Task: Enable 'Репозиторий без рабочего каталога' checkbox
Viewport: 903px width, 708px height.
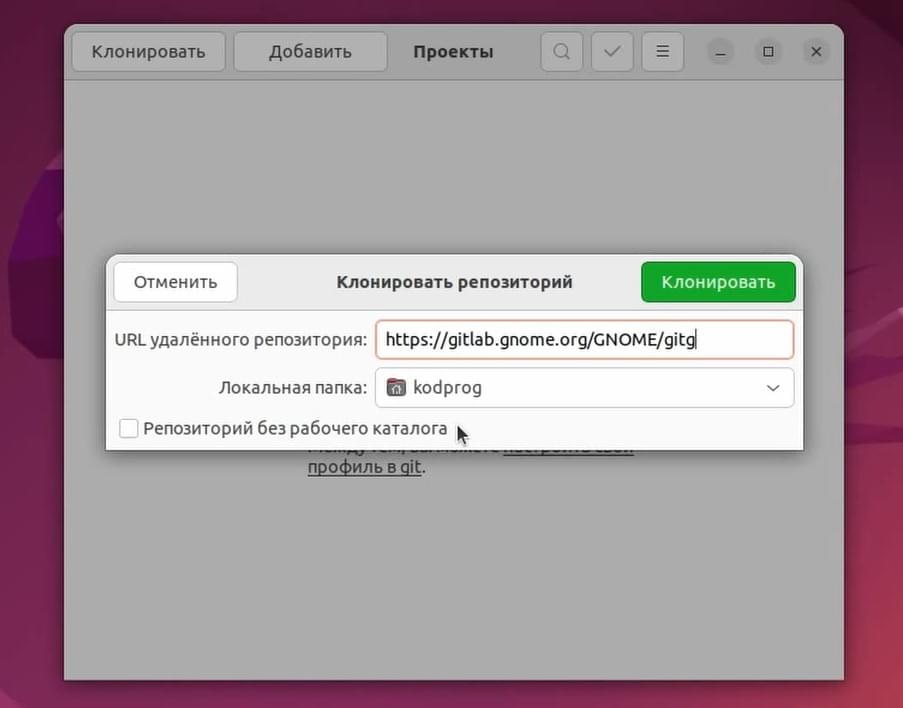Action: click(x=128, y=429)
